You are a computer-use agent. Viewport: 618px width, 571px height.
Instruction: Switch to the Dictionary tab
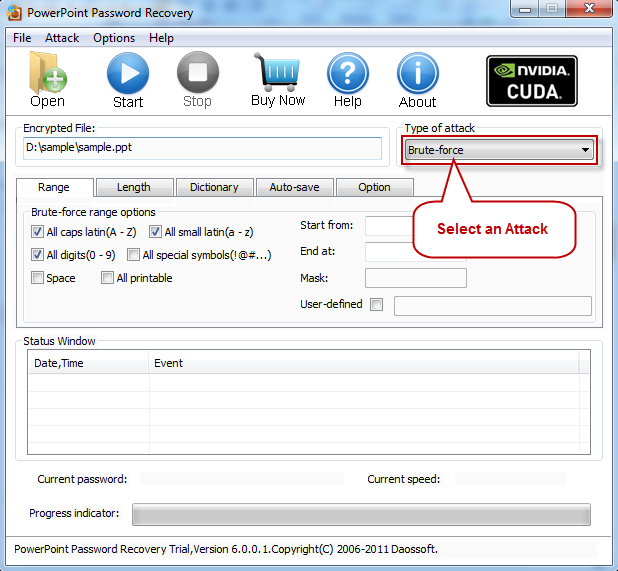tap(214, 187)
